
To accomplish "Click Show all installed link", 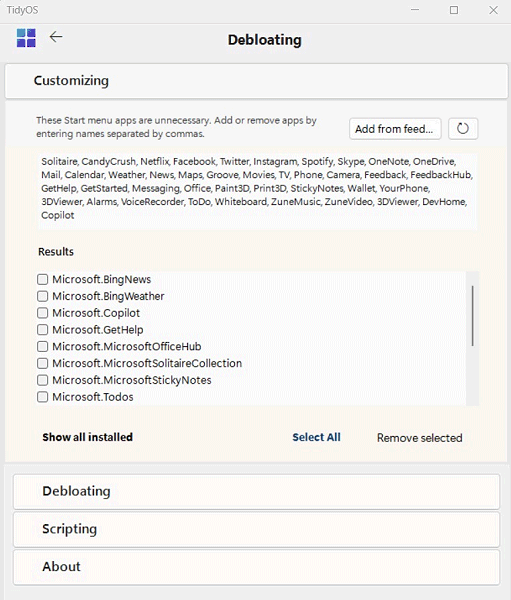I will pos(88,437).
